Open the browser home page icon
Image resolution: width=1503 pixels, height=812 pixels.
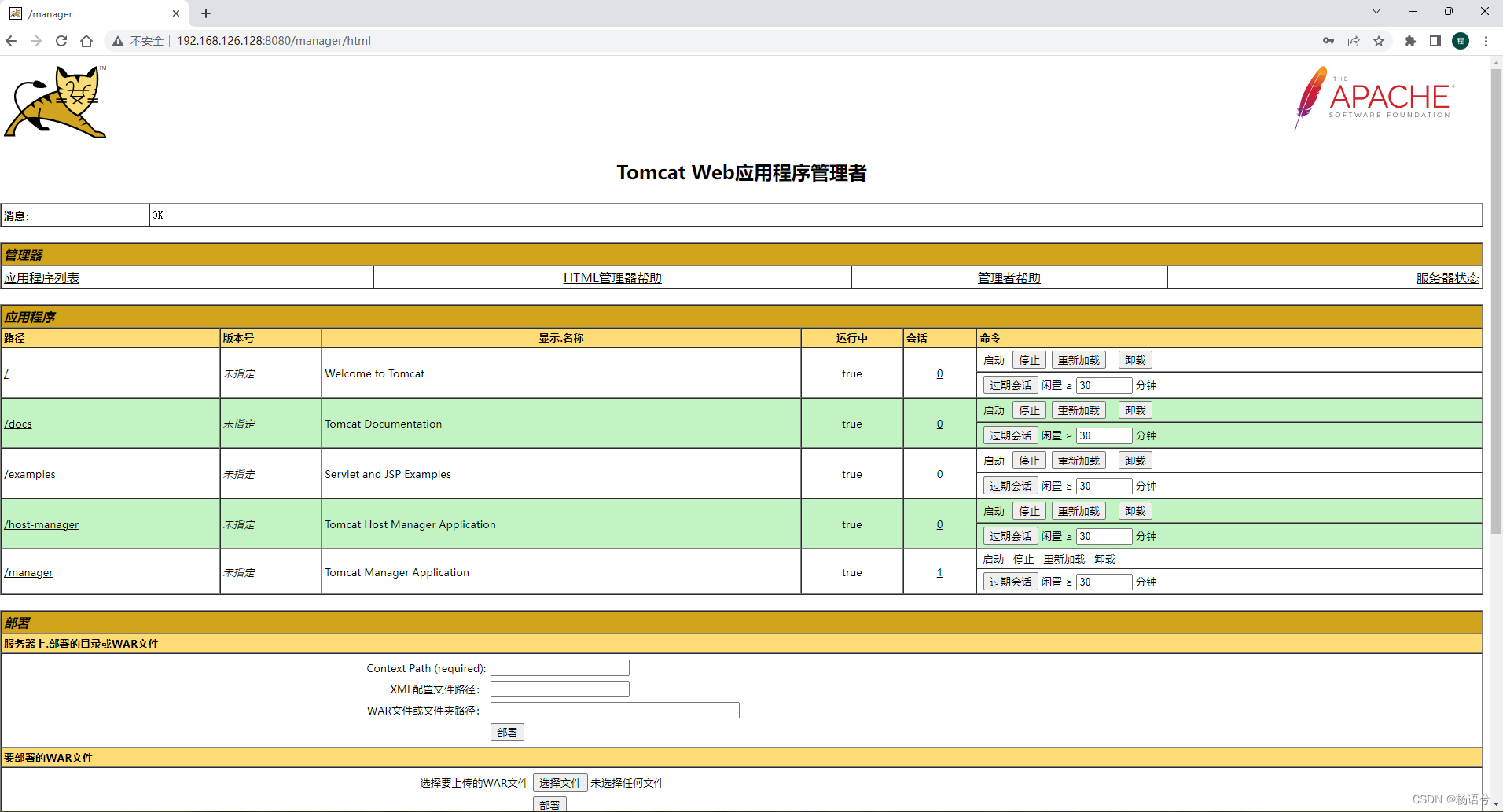tap(86, 41)
